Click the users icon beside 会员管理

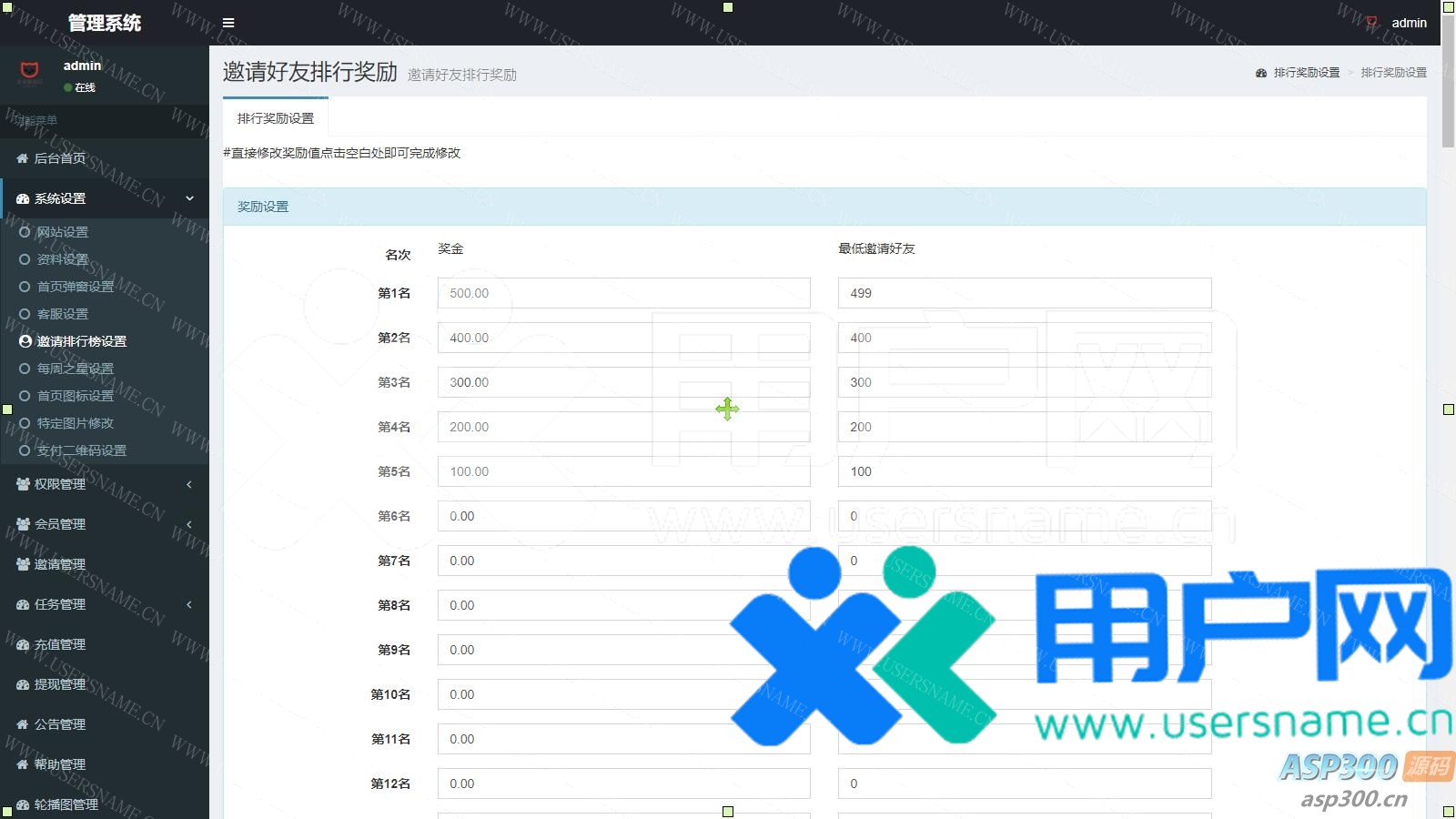pyautogui.click(x=23, y=524)
